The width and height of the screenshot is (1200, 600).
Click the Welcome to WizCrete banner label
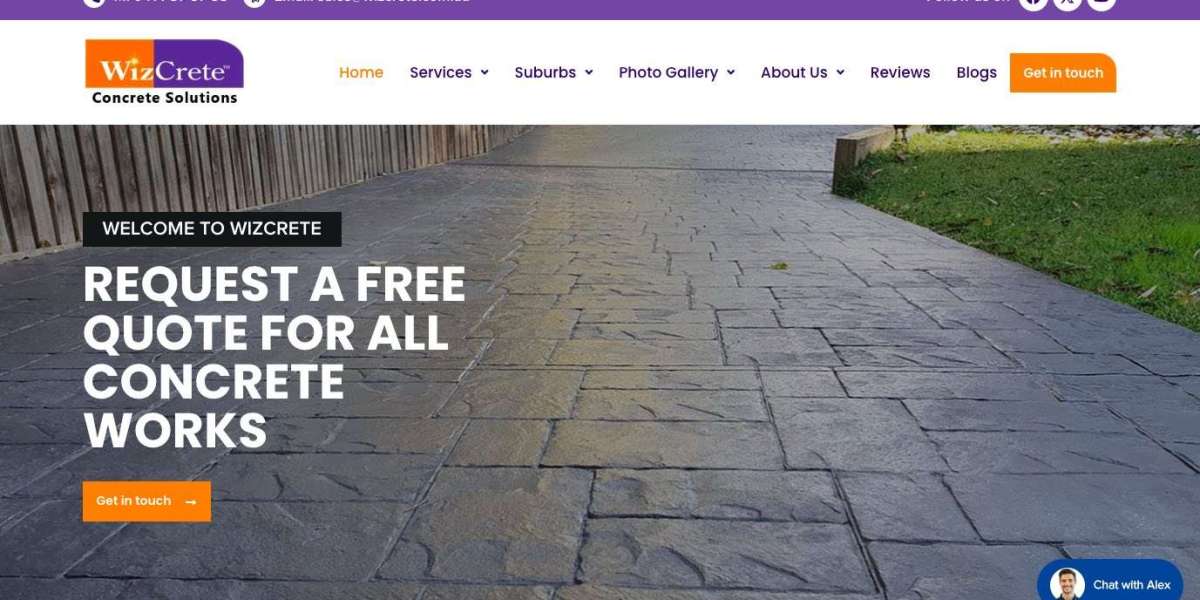pyautogui.click(x=212, y=229)
